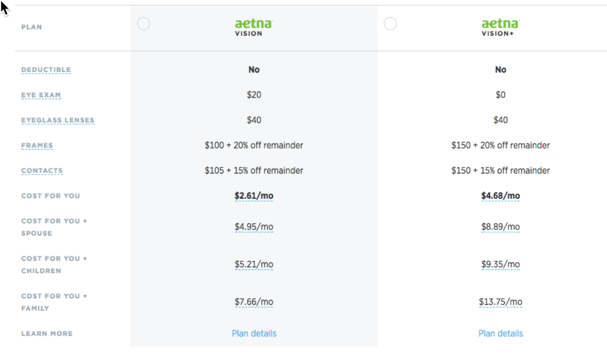This screenshot has height=360, width=607.
Task: Click the Contacts term label
Action: (x=42, y=170)
